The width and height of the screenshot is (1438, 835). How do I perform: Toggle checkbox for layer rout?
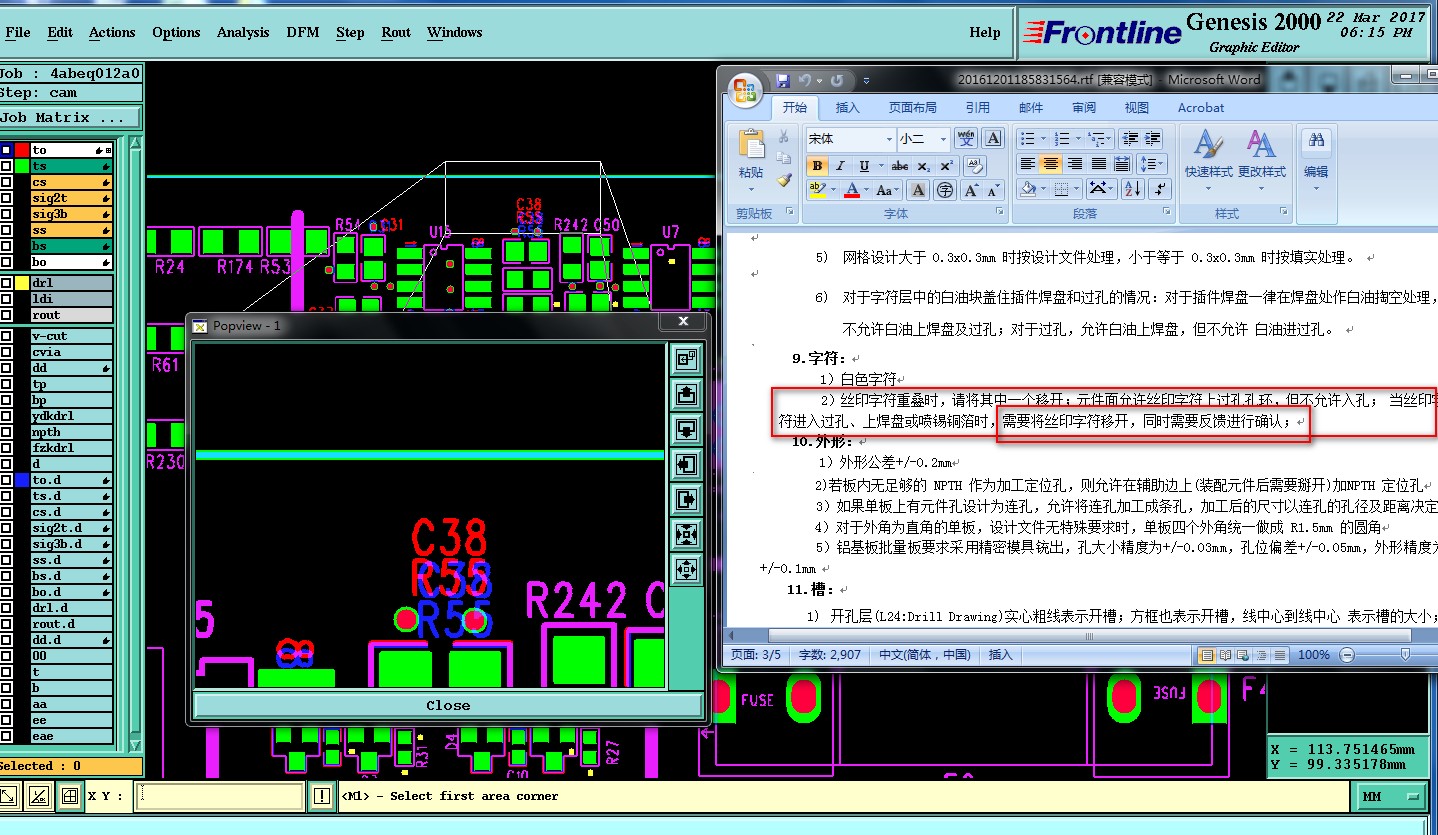[x=7, y=315]
